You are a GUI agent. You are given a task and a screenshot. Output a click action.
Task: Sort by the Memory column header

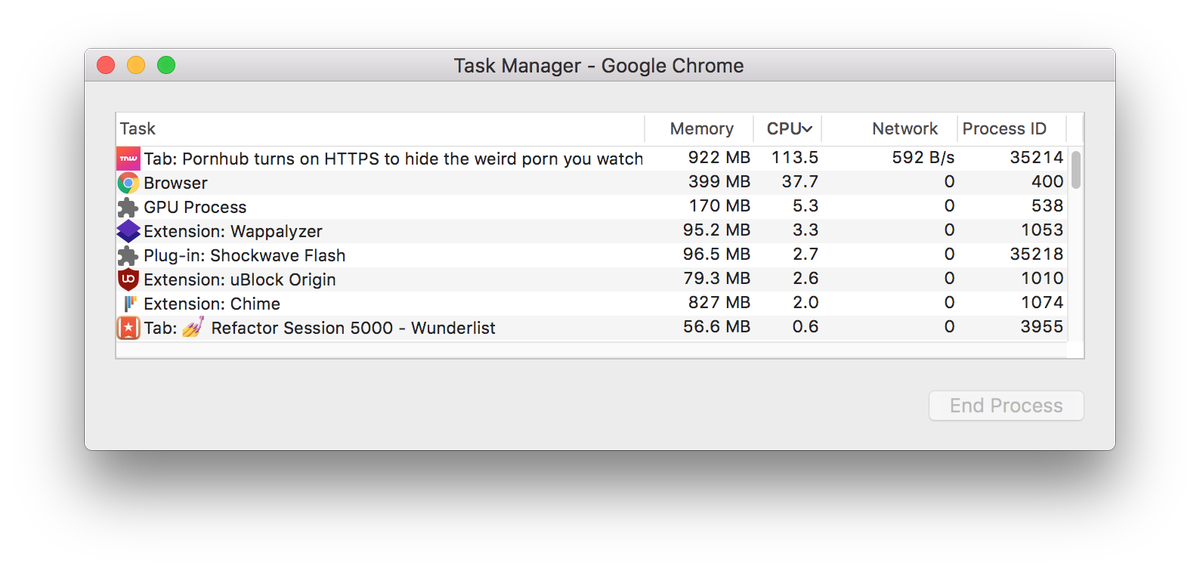click(701, 128)
